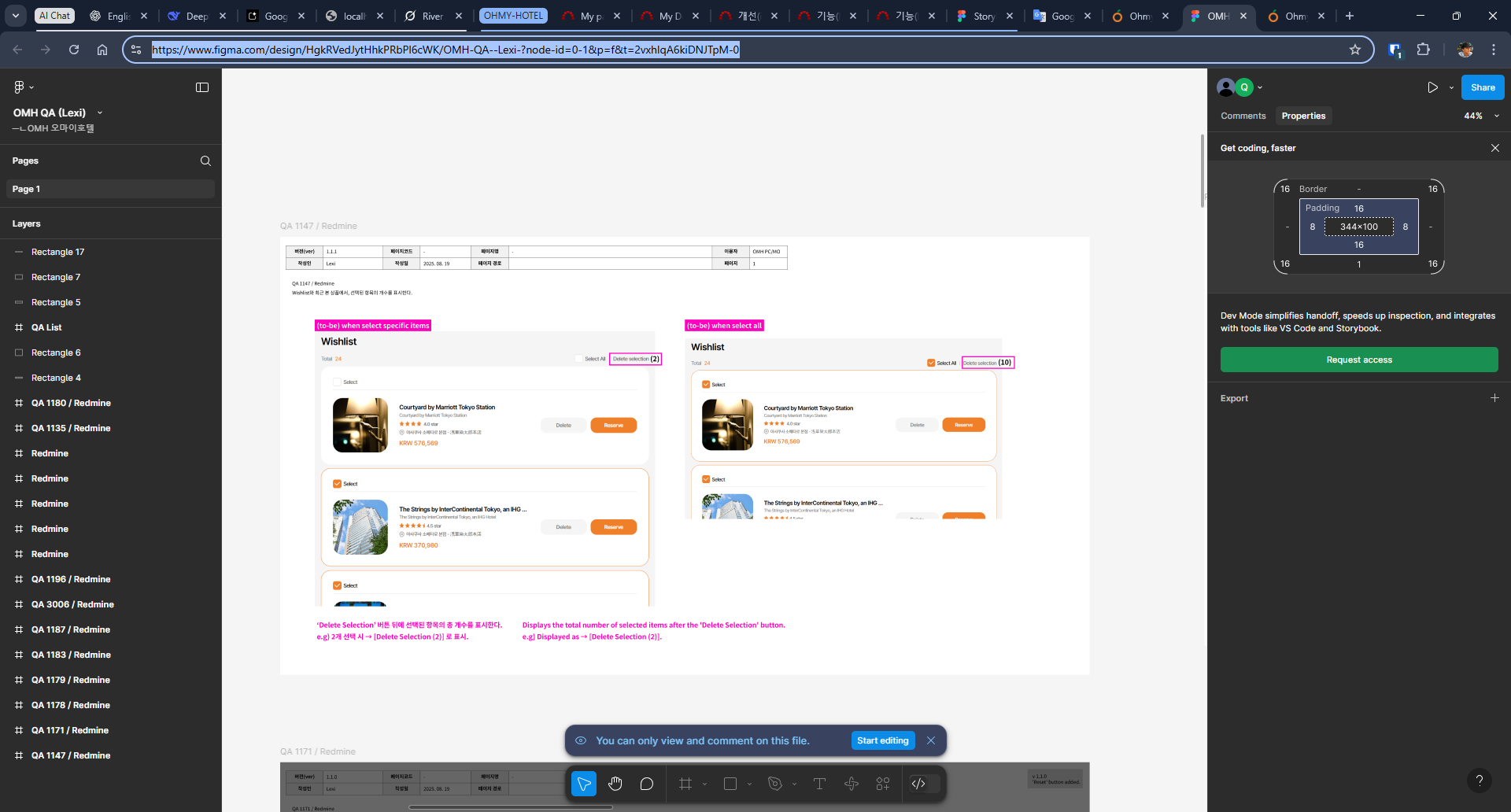Screen dimensions: 1511x812
Task: Select the Rectangle 6 layer
Action: pyautogui.click(x=110, y=352)
